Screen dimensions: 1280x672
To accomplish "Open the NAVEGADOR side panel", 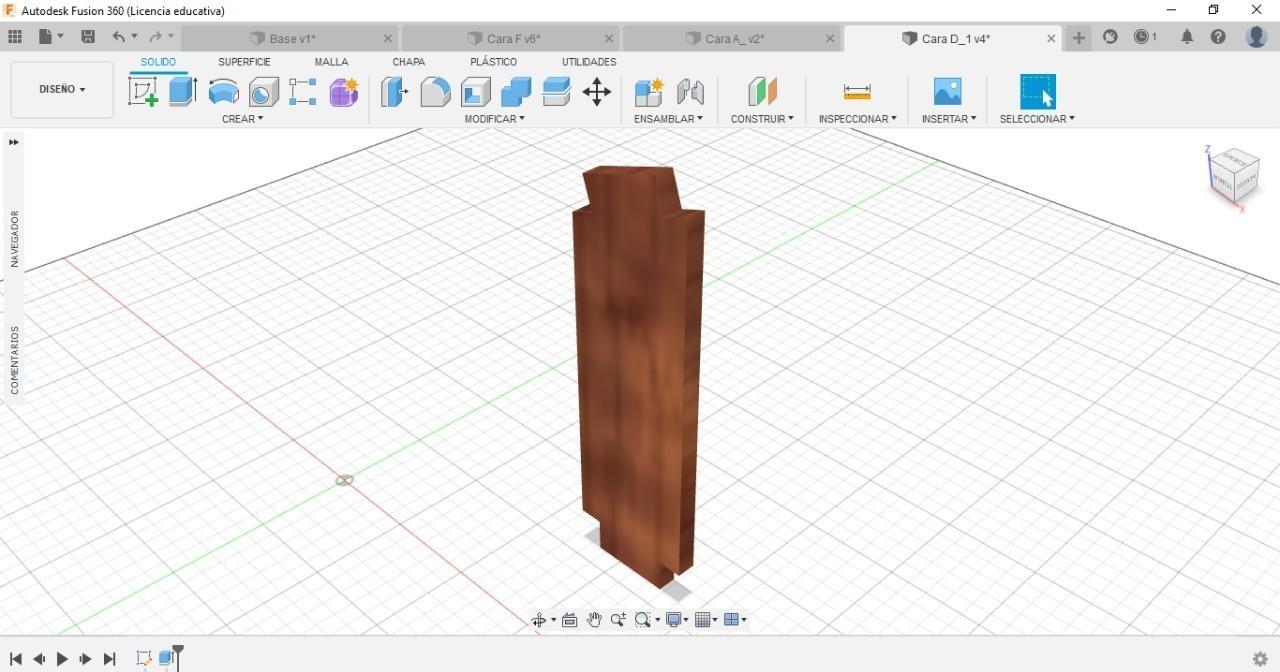I will tap(15, 238).
